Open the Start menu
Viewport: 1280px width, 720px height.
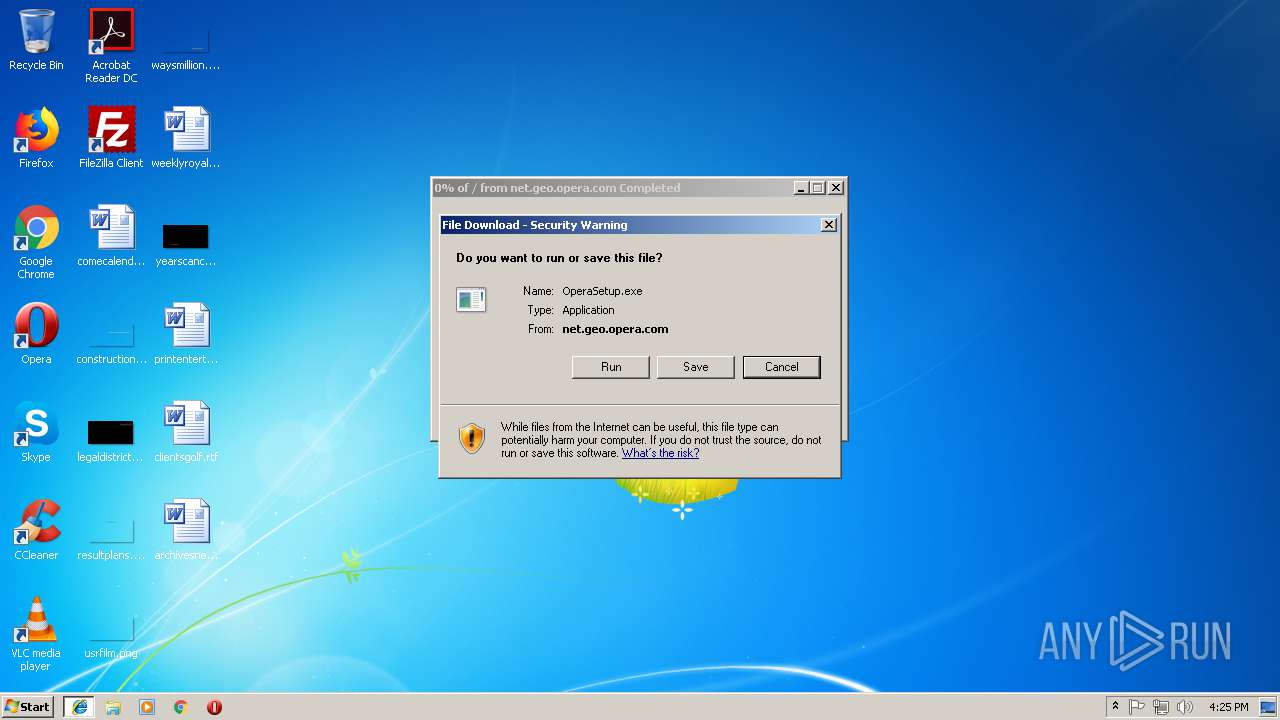point(28,707)
